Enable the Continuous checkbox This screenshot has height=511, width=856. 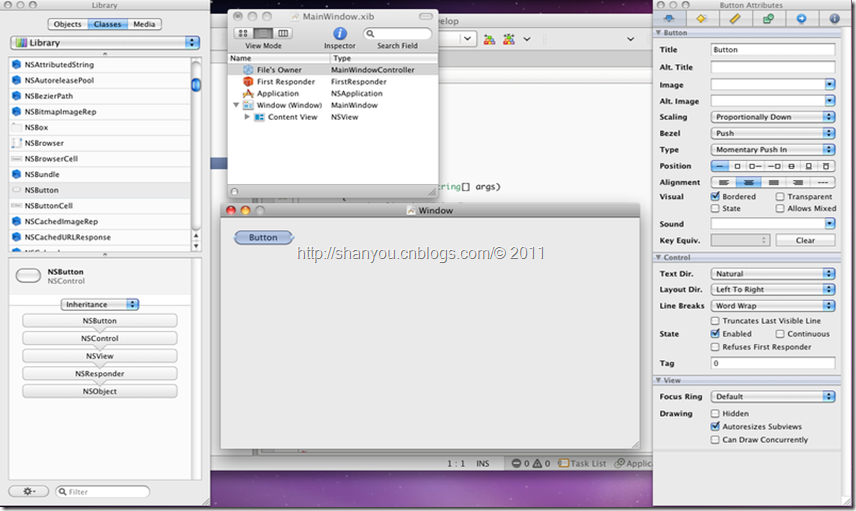[x=780, y=334]
